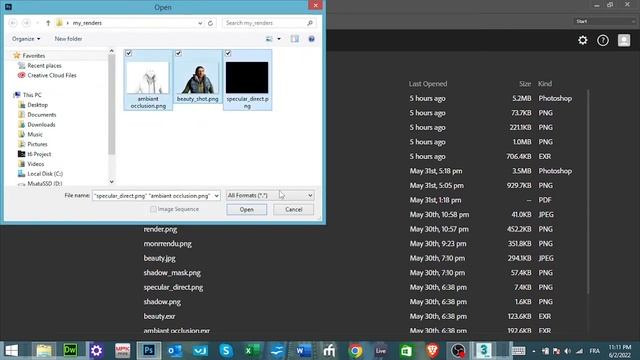Open File Explorer from taskbar
Screen dimensions: 640x360
[44, 351]
